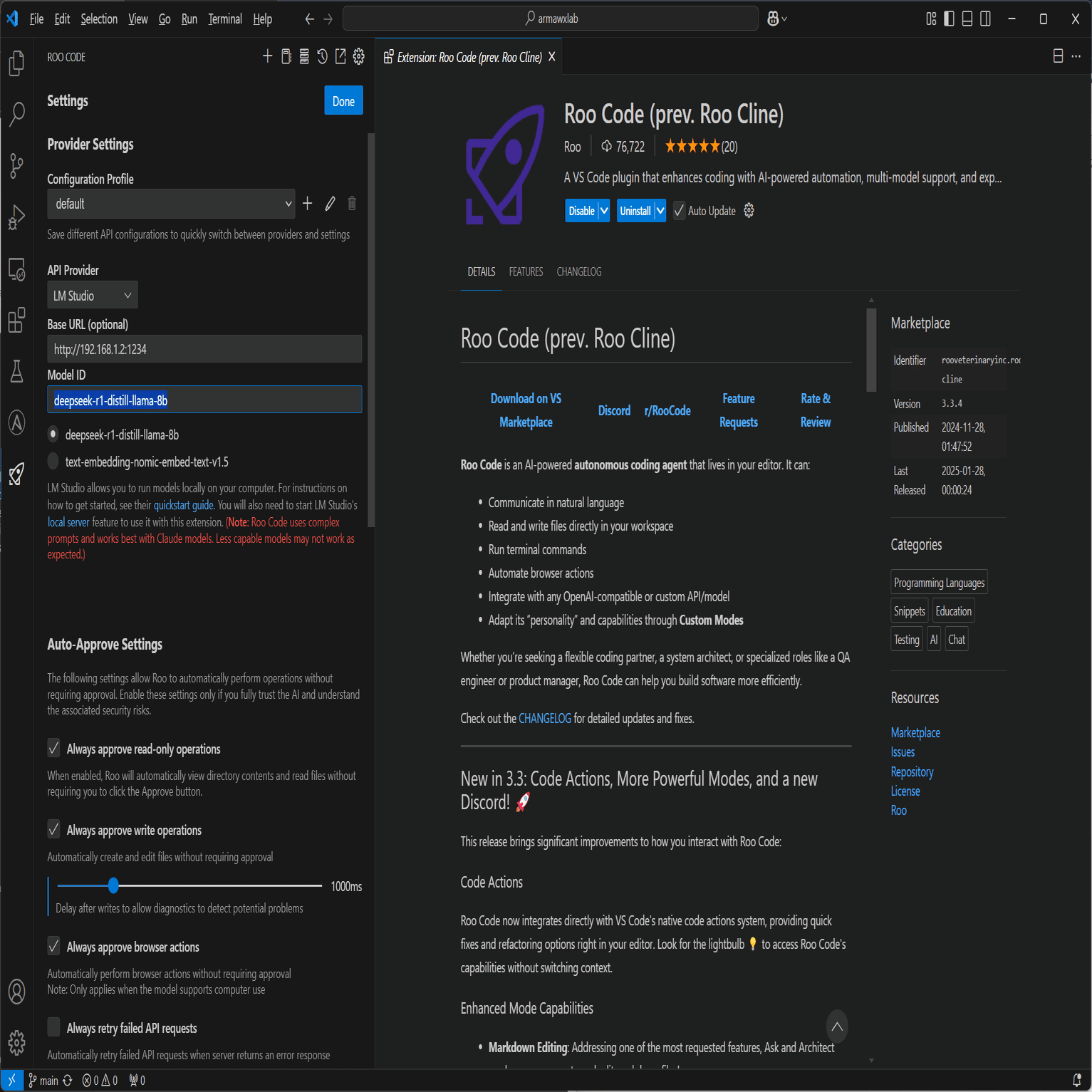The height and width of the screenshot is (1092, 1092).
Task: Open the Search view in activity bar
Action: 16,114
